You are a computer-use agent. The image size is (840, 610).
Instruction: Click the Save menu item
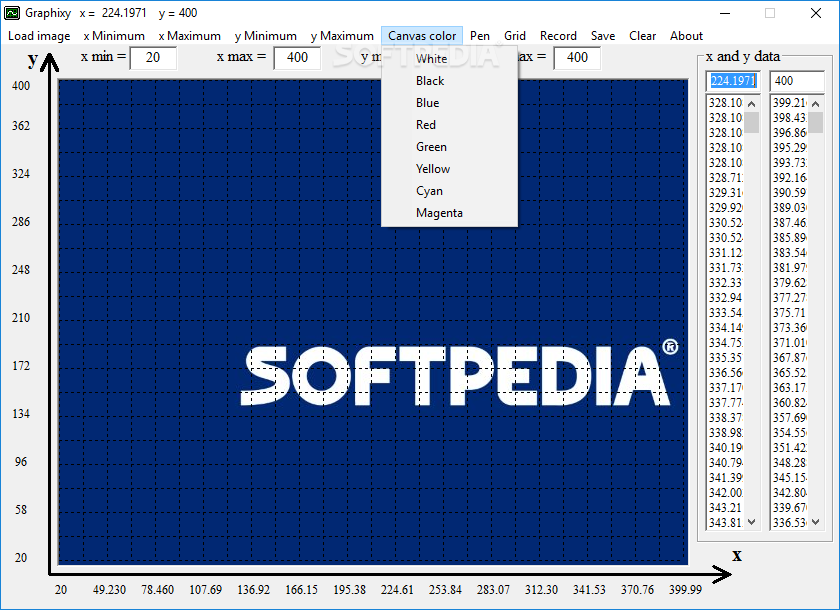click(x=603, y=36)
